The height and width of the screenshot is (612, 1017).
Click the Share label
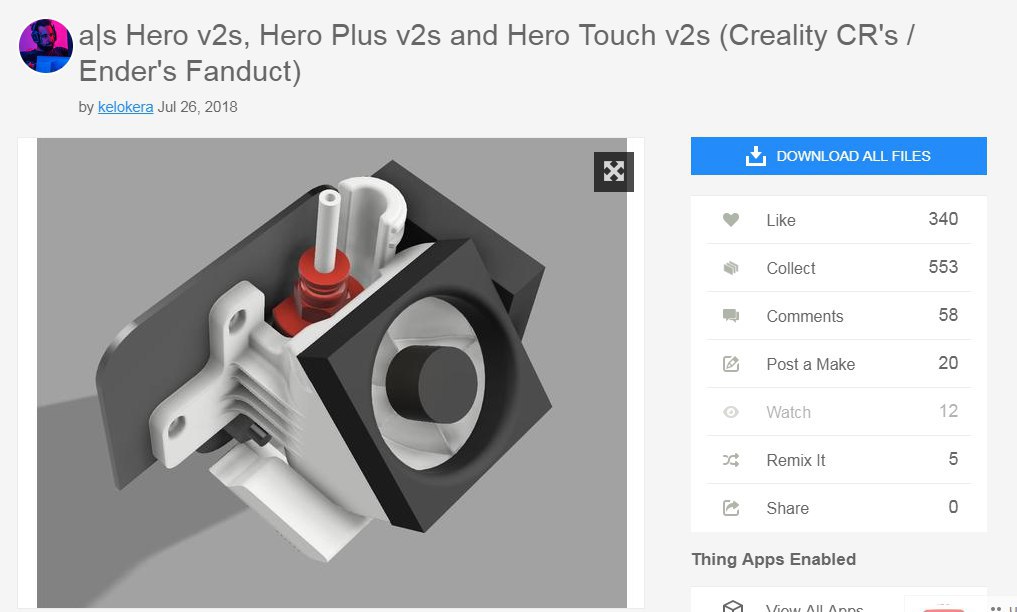787,508
